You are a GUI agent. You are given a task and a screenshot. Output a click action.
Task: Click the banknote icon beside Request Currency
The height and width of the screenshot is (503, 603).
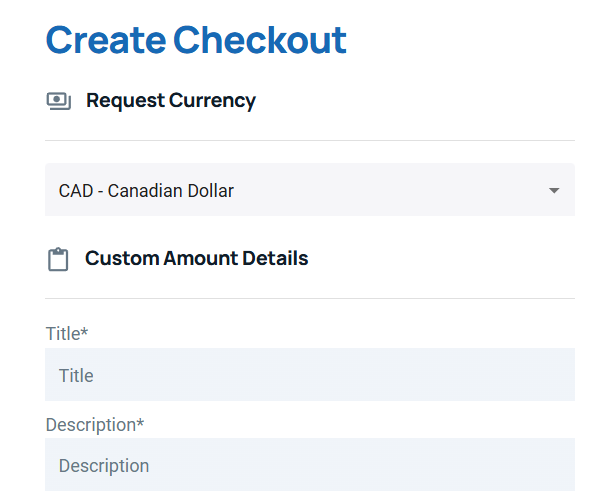59,101
